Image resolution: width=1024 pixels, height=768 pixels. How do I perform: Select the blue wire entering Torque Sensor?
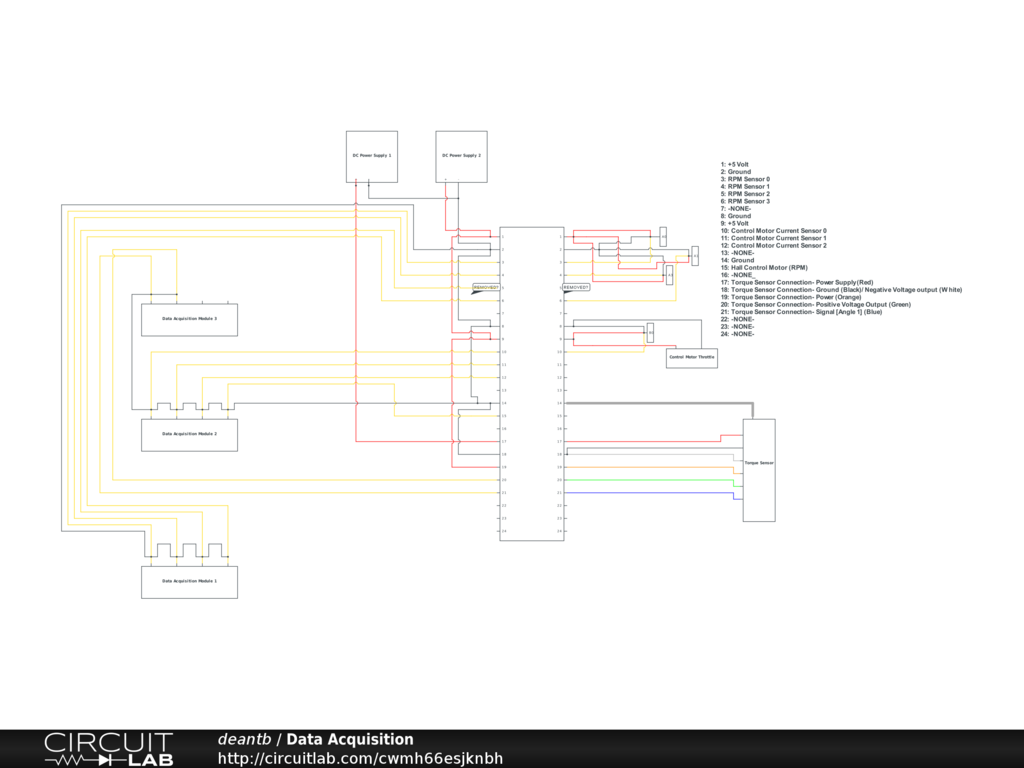(x=650, y=493)
